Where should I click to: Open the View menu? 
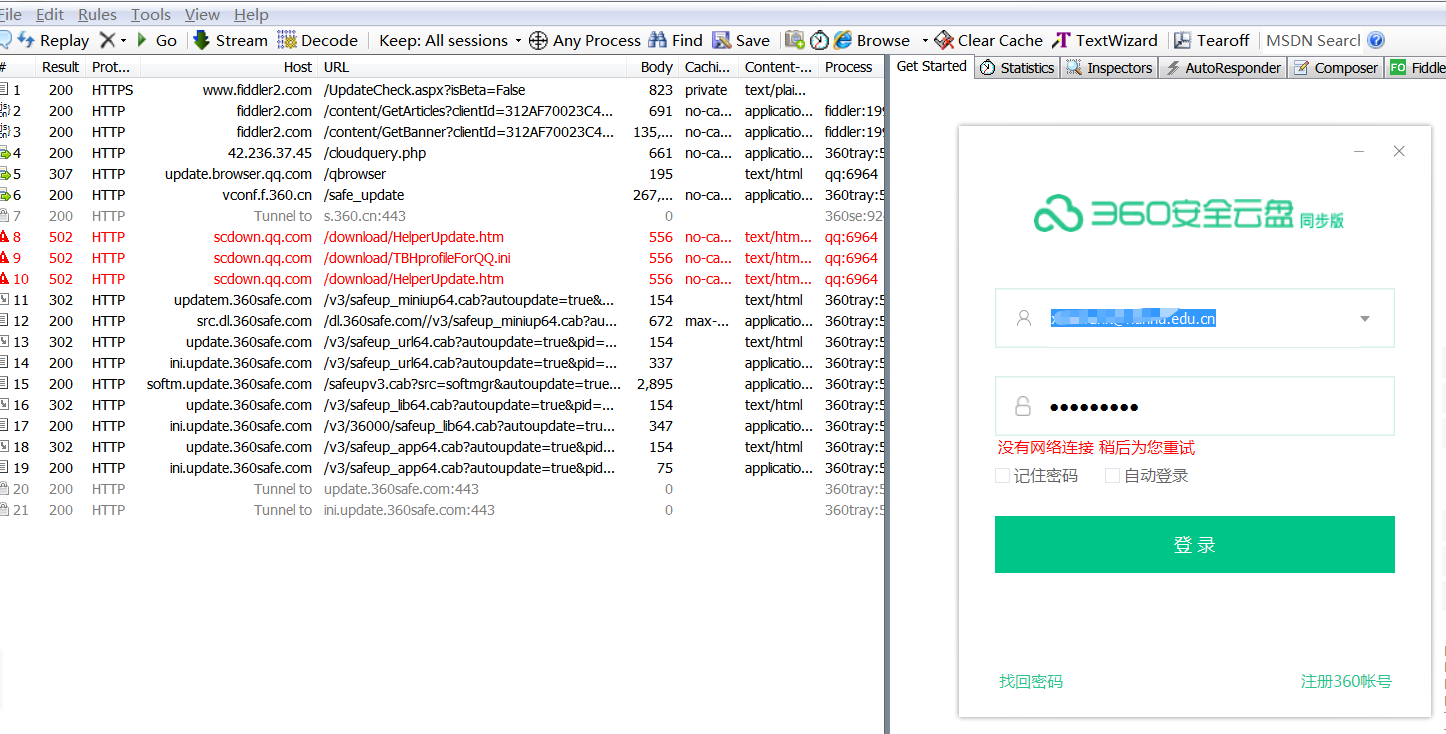203,14
